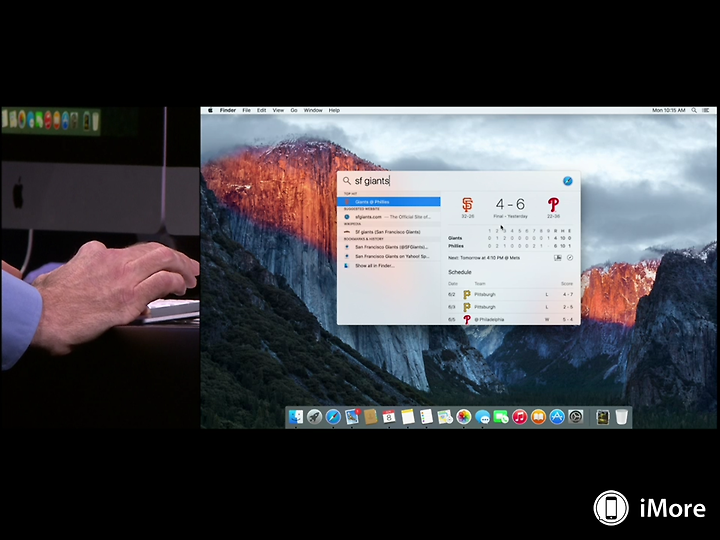The height and width of the screenshot is (540, 720).
Task: Open Reminders list icon in Dock
Action: (x=427, y=417)
